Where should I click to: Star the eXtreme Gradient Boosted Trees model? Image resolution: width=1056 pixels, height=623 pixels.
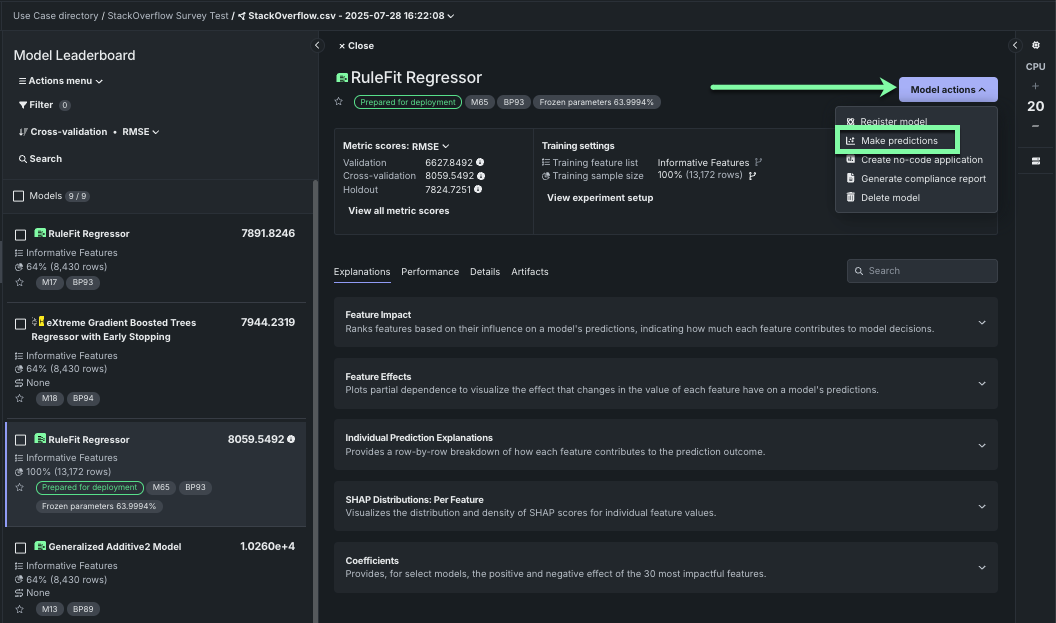point(19,397)
